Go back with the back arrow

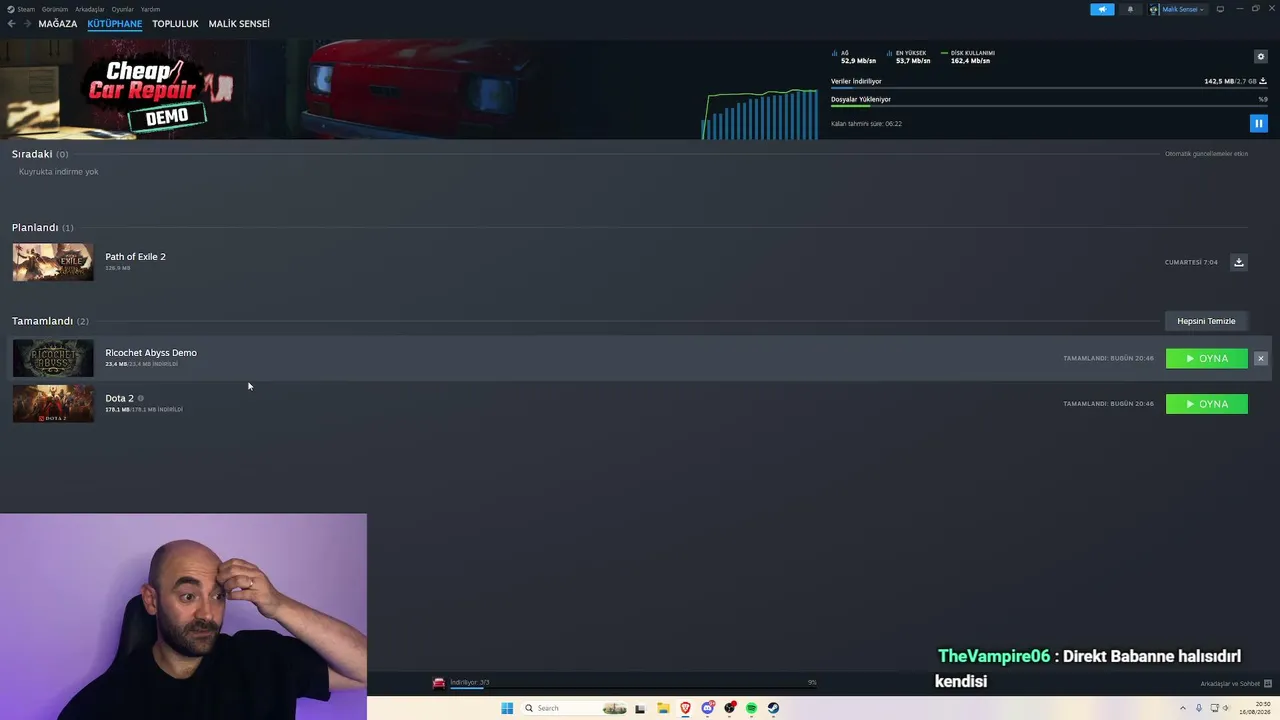click(12, 24)
